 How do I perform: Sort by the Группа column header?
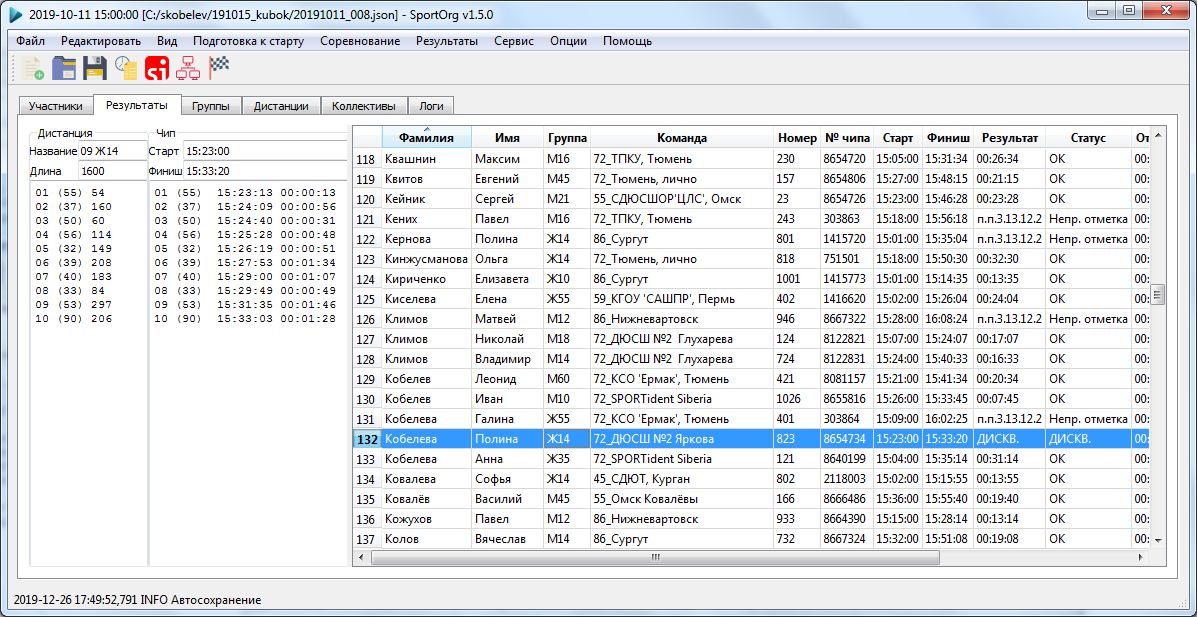tap(566, 138)
